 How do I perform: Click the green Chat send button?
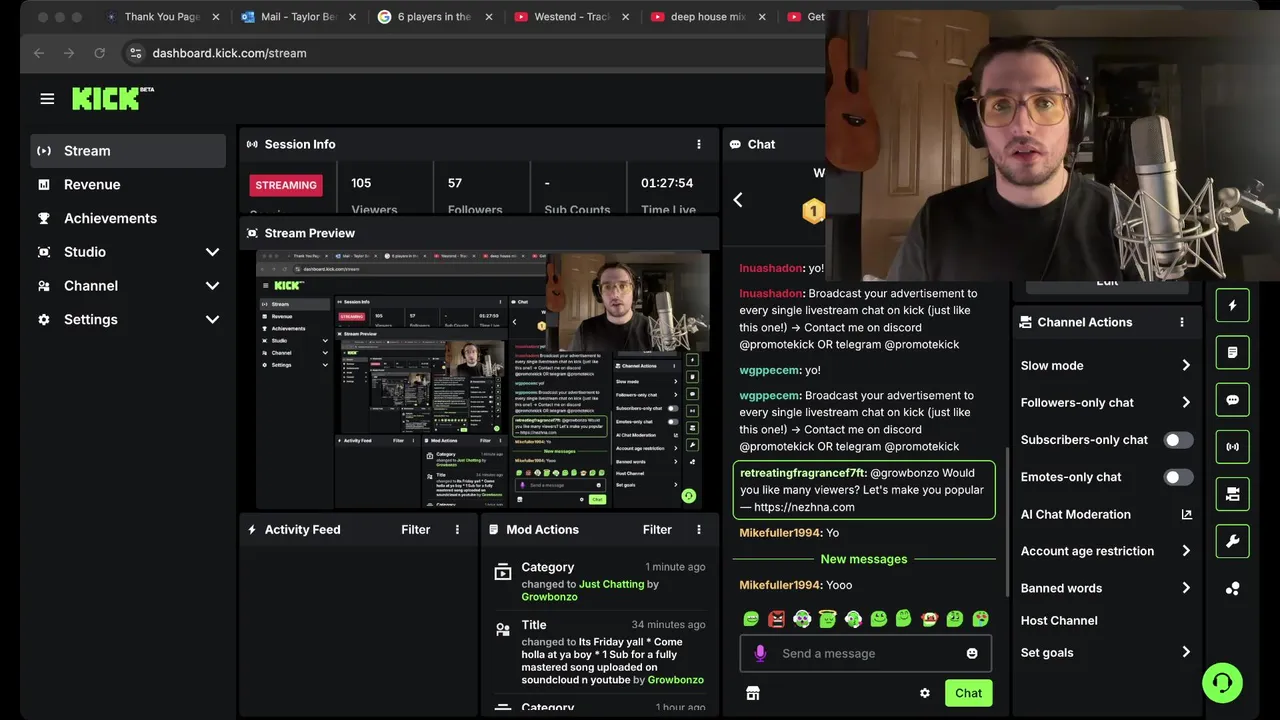(x=968, y=693)
